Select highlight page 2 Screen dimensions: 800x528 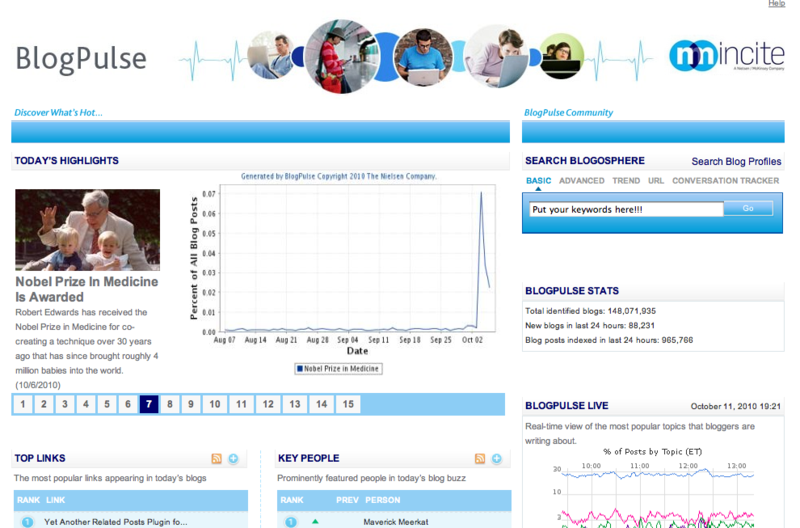[x=44, y=404]
